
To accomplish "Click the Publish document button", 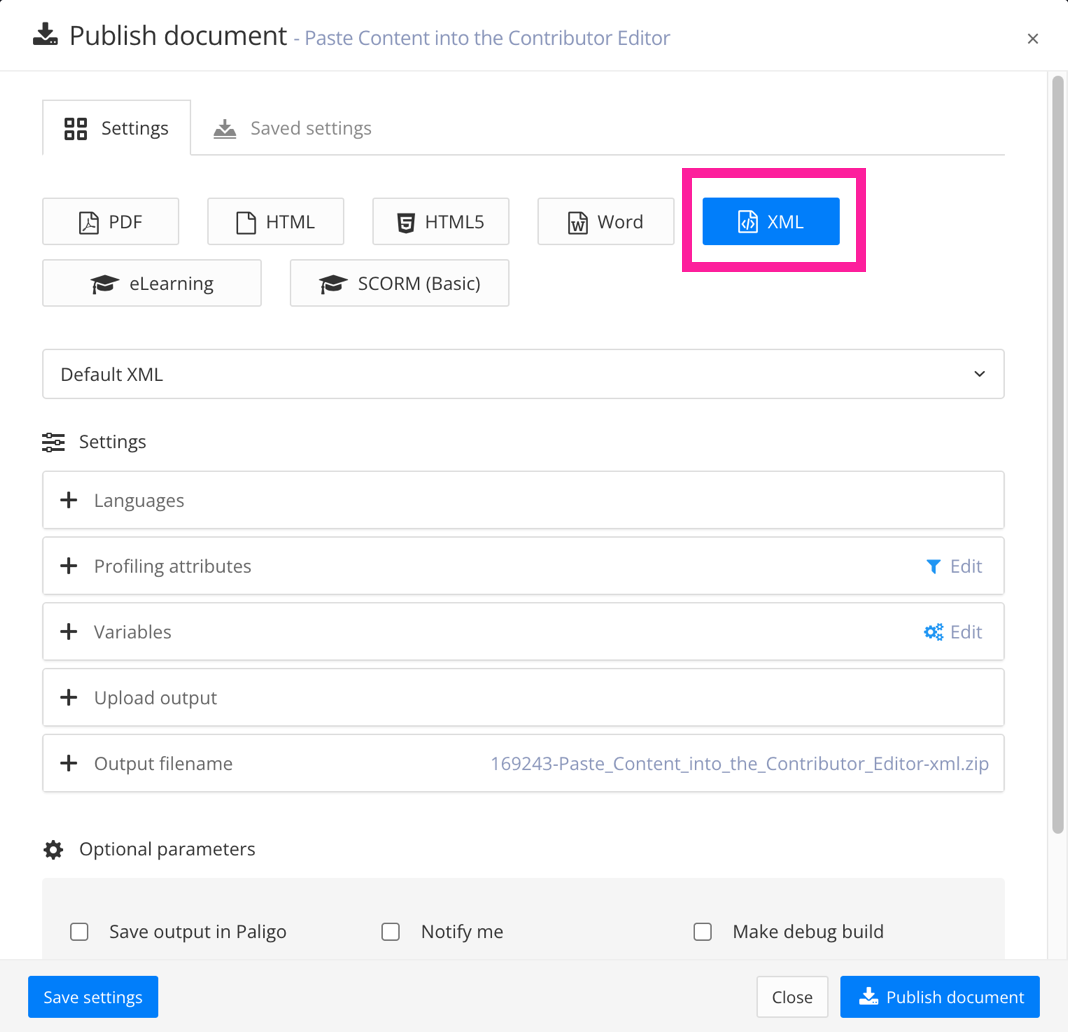I will [x=939, y=996].
